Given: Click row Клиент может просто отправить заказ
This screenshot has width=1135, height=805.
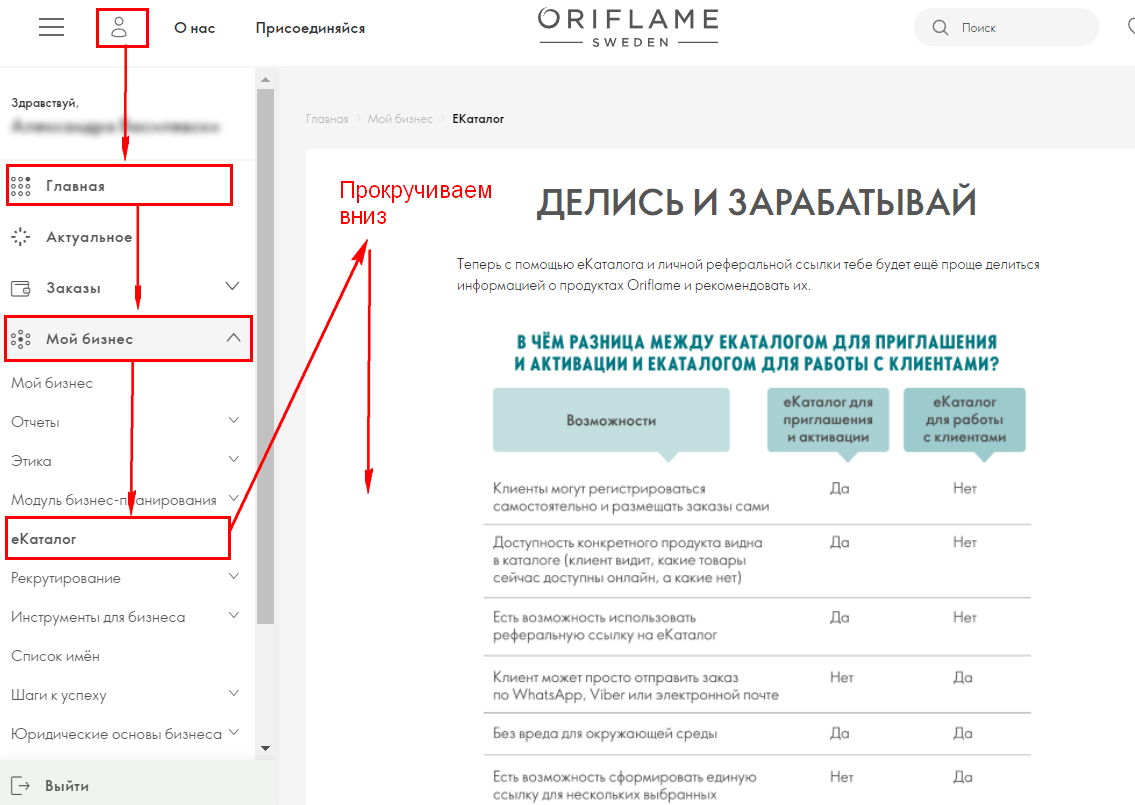Looking at the screenshot, I should 636,686.
